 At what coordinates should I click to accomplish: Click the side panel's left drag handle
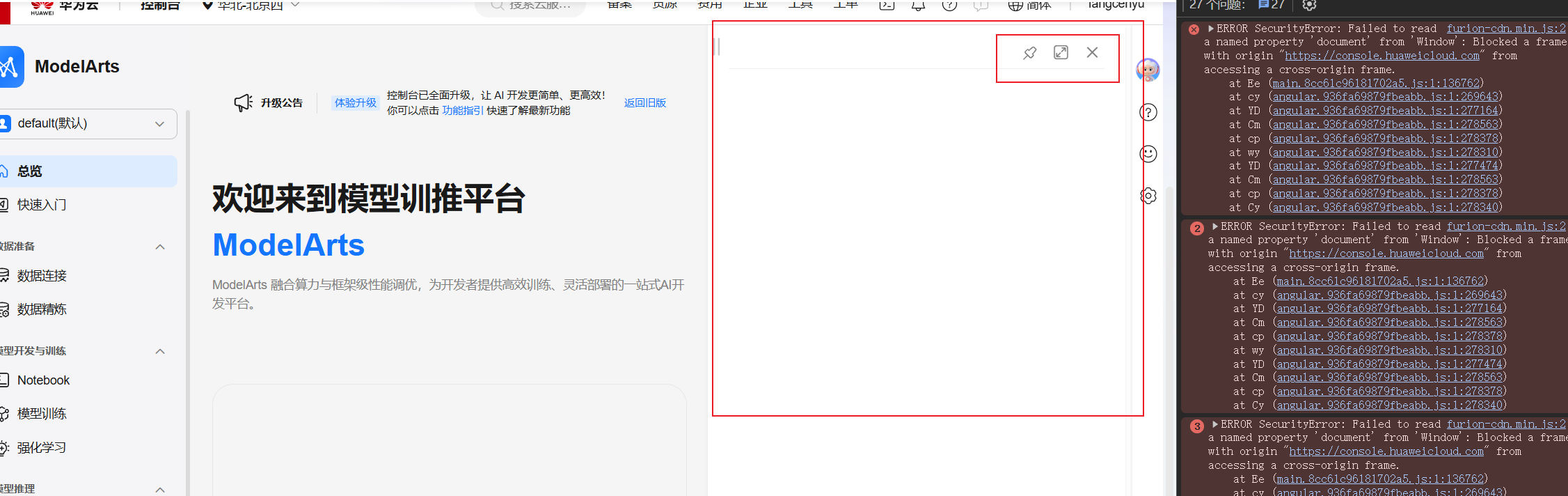pyautogui.click(x=718, y=47)
